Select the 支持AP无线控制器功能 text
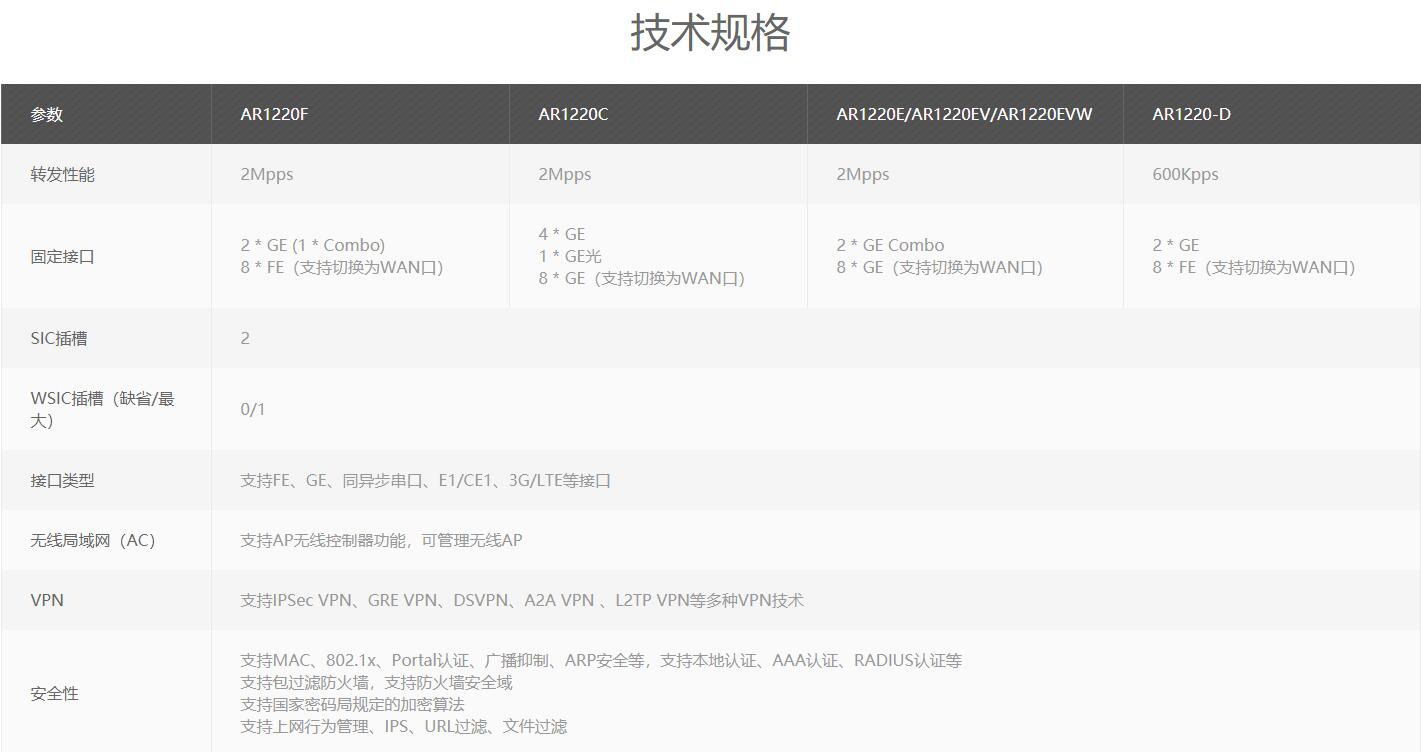The height and width of the screenshot is (752, 1421). tap(381, 540)
